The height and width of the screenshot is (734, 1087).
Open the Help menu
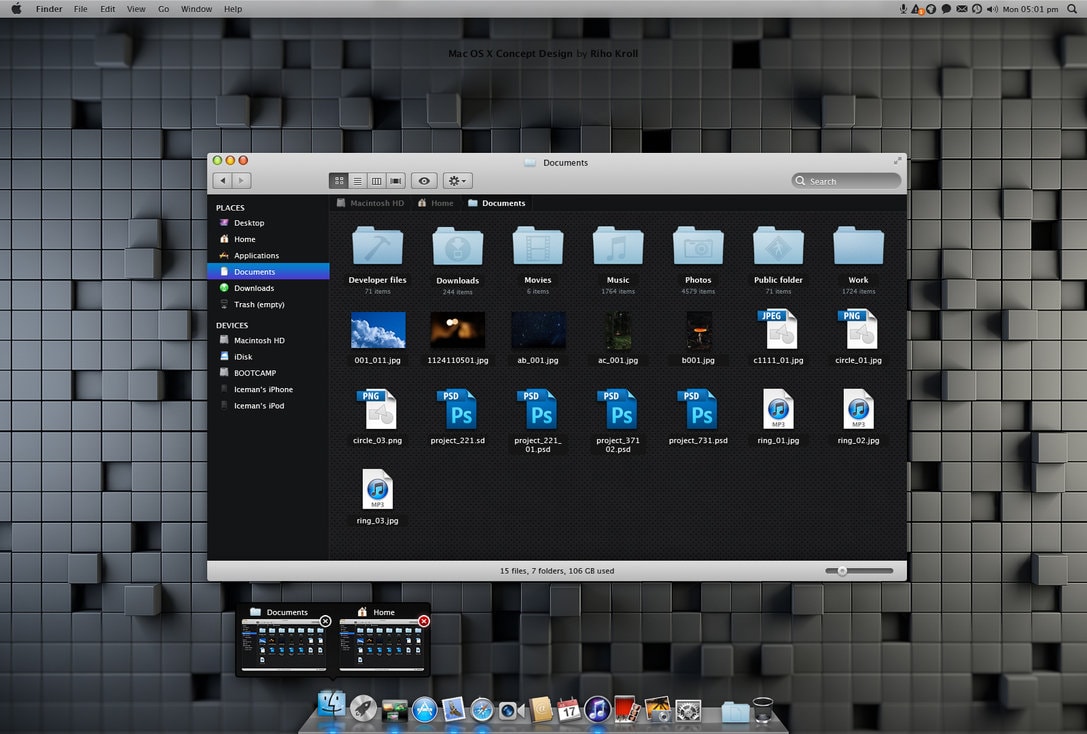click(x=233, y=9)
